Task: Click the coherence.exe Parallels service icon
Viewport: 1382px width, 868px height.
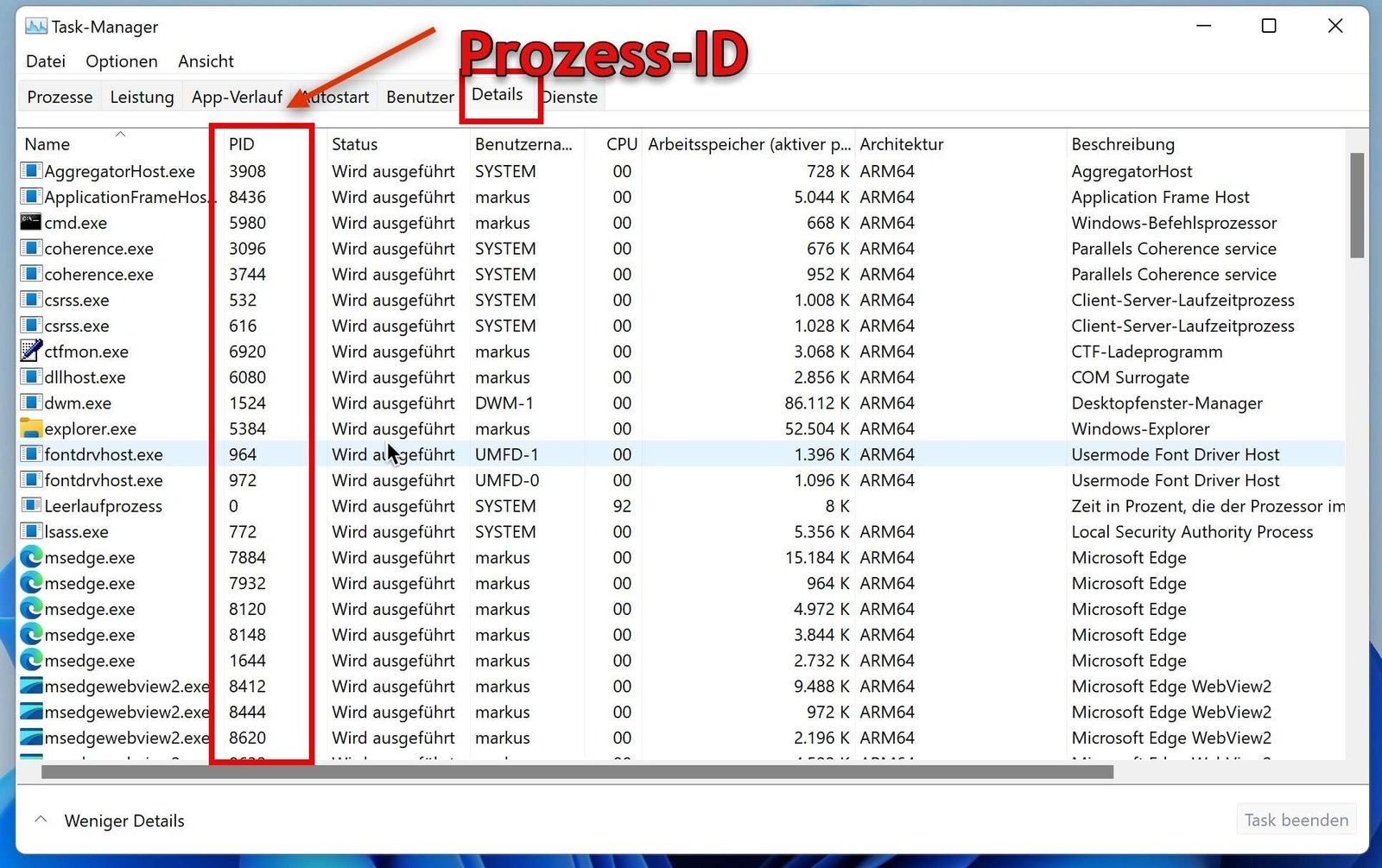Action: [29, 249]
